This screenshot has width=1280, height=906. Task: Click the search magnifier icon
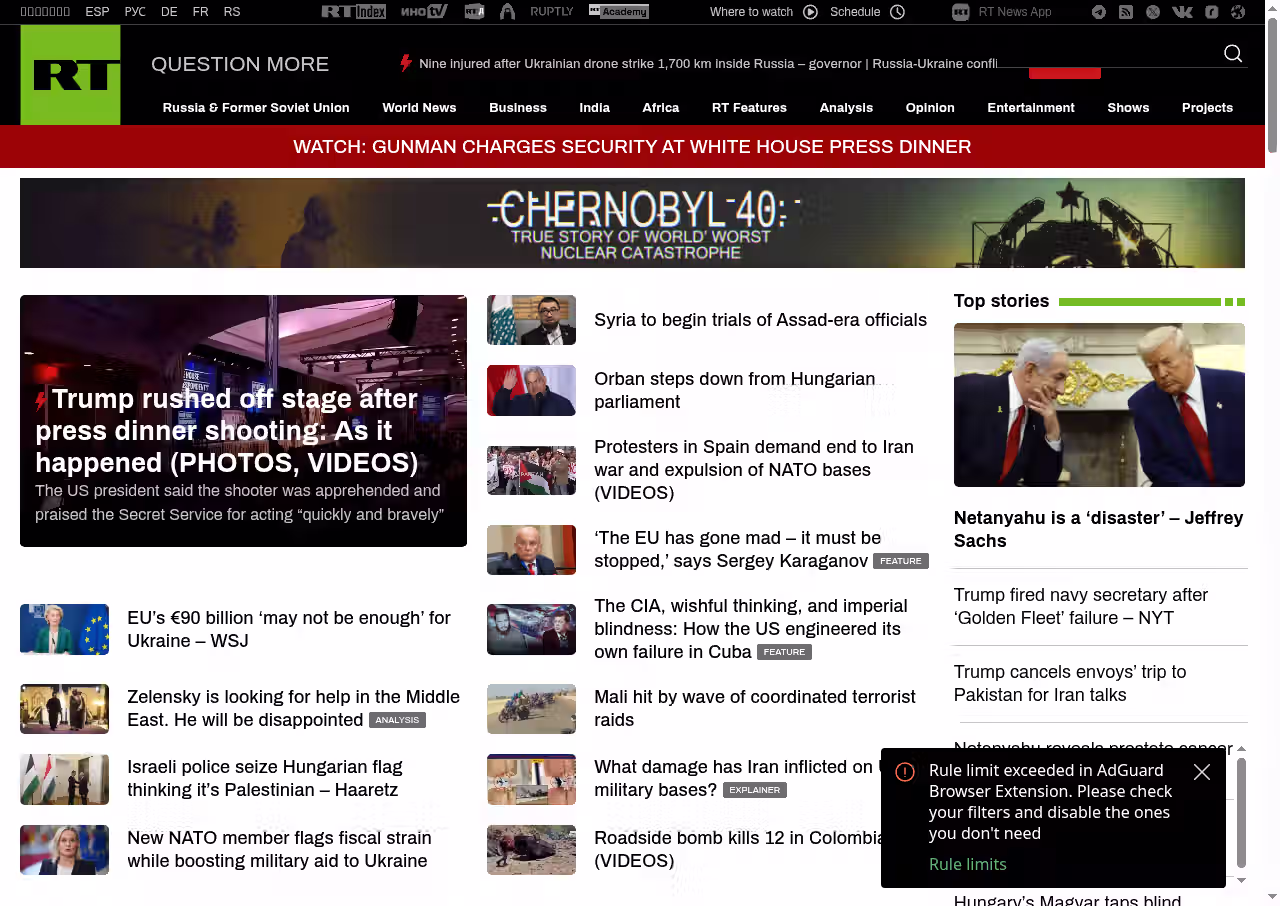pyautogui.click(x=1233, y=54)
